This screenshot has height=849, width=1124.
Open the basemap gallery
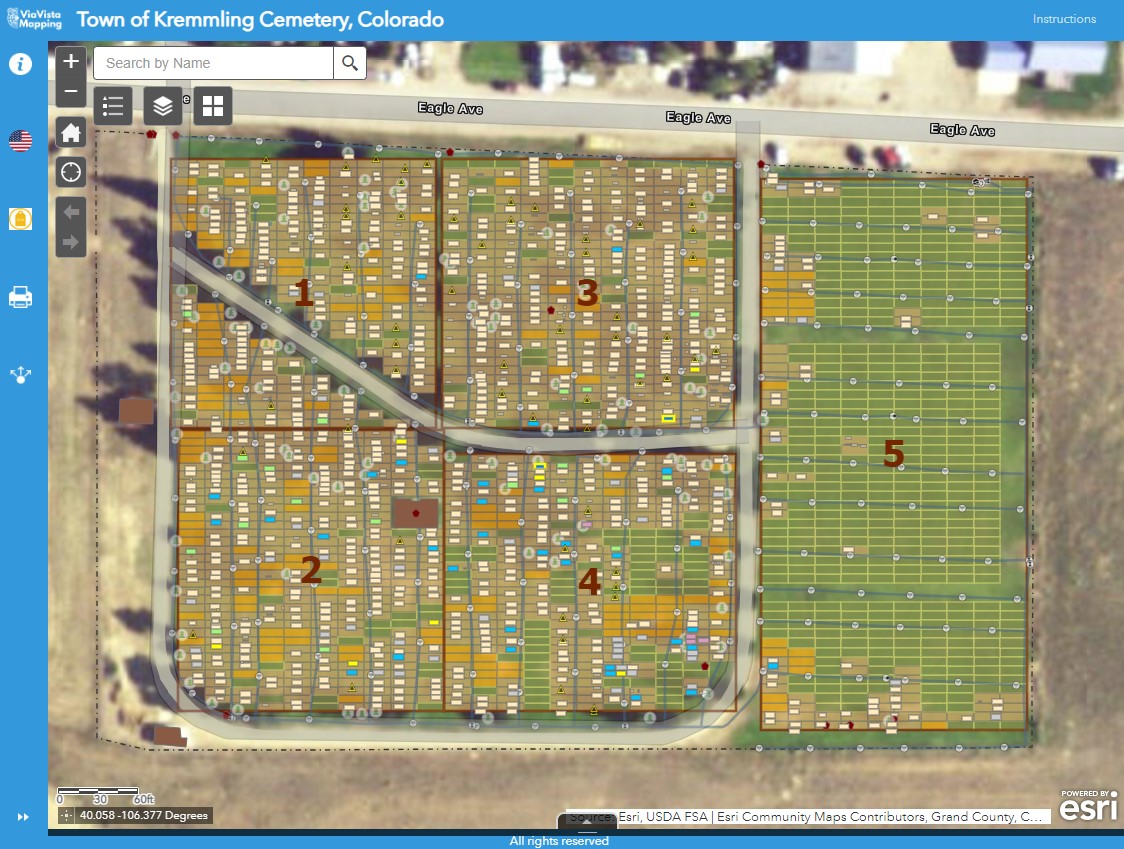(212, 105)
